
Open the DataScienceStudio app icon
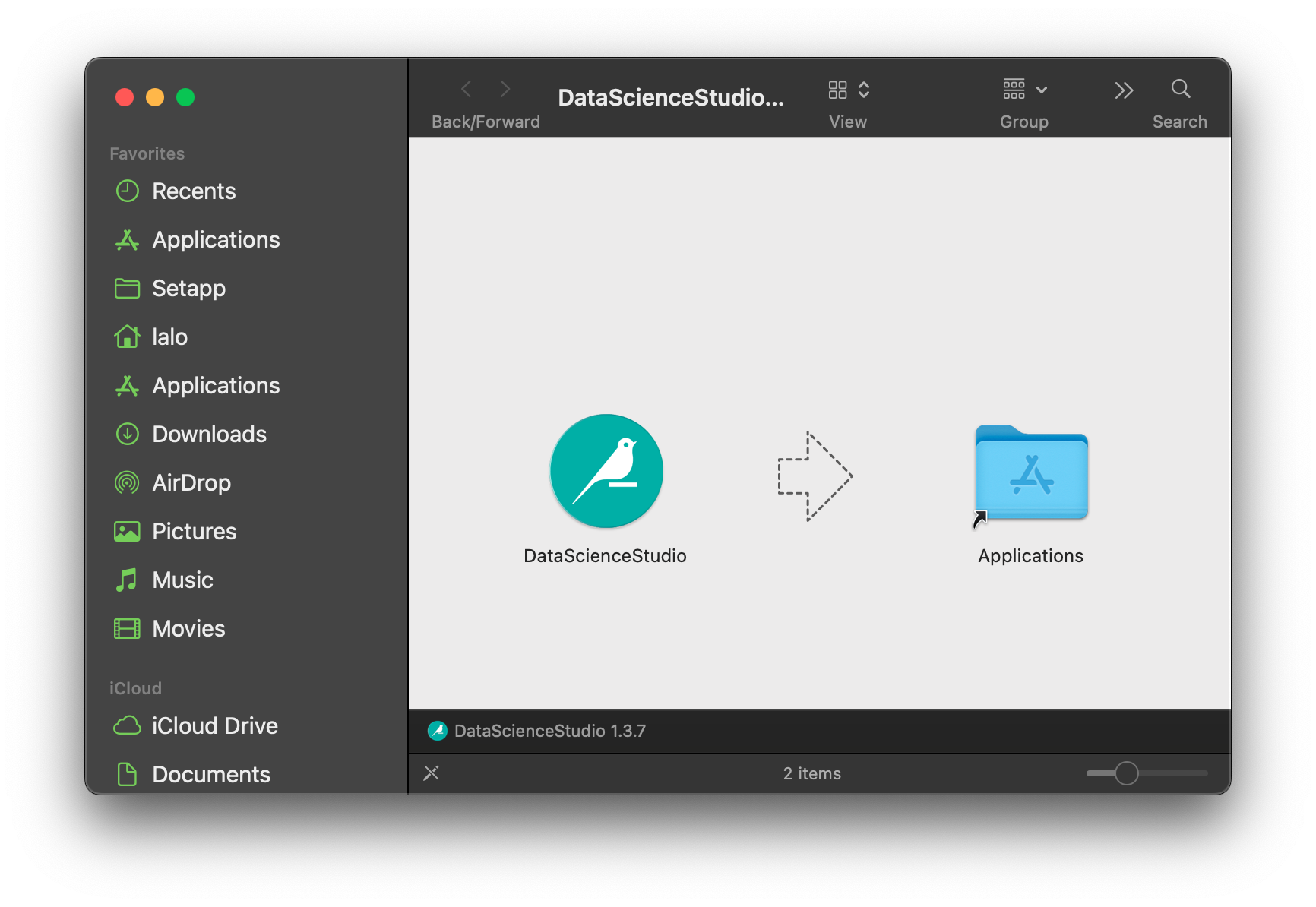(x=606, y=471)
